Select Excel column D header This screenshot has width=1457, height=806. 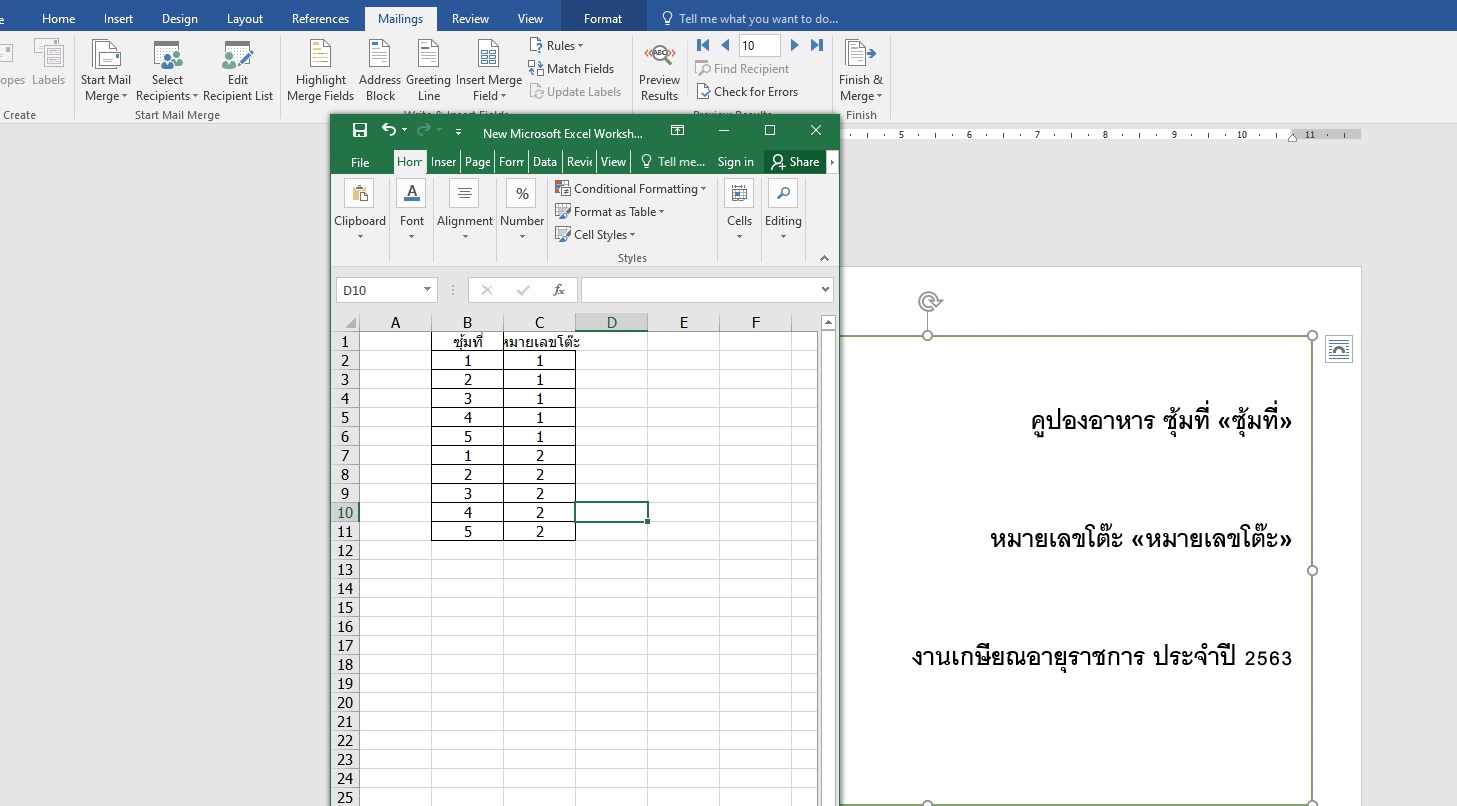pos(611,322)
